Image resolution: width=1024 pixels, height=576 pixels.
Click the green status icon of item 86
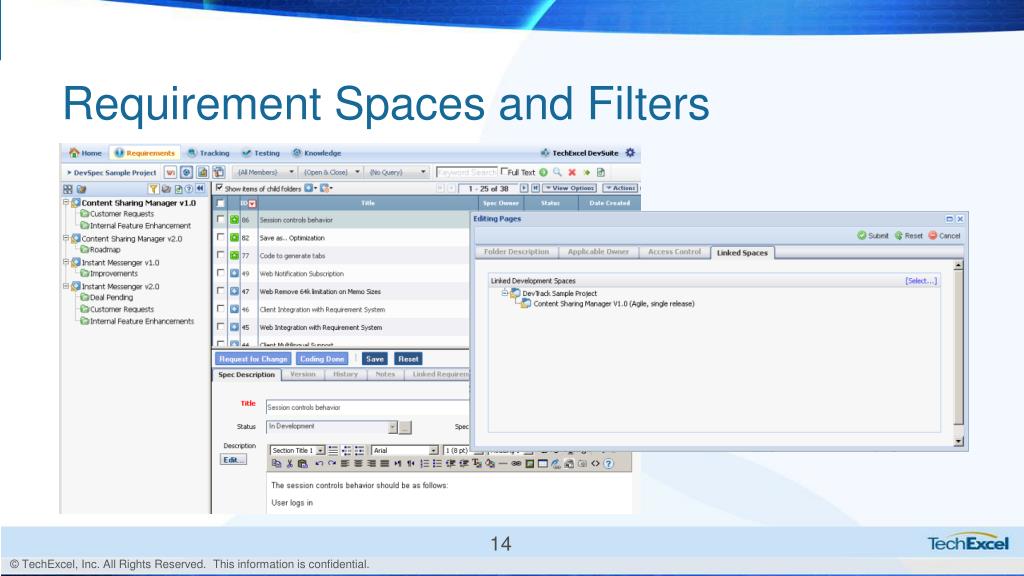coord(234,220)
